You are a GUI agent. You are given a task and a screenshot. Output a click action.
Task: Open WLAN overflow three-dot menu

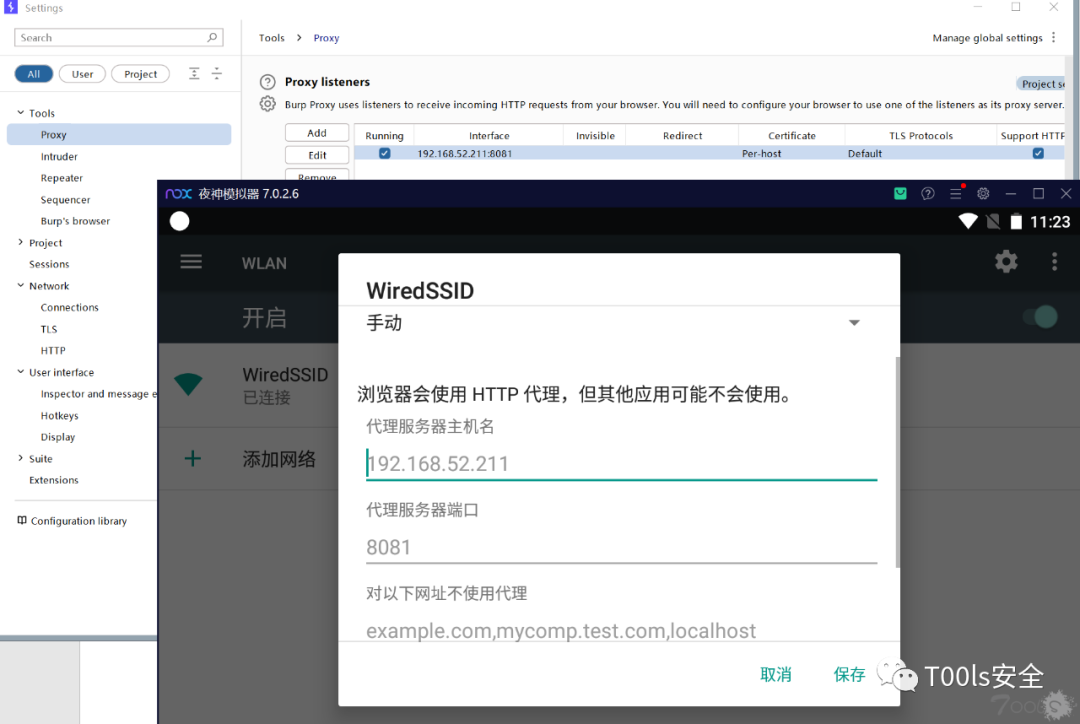click(x=1054, y=261)
